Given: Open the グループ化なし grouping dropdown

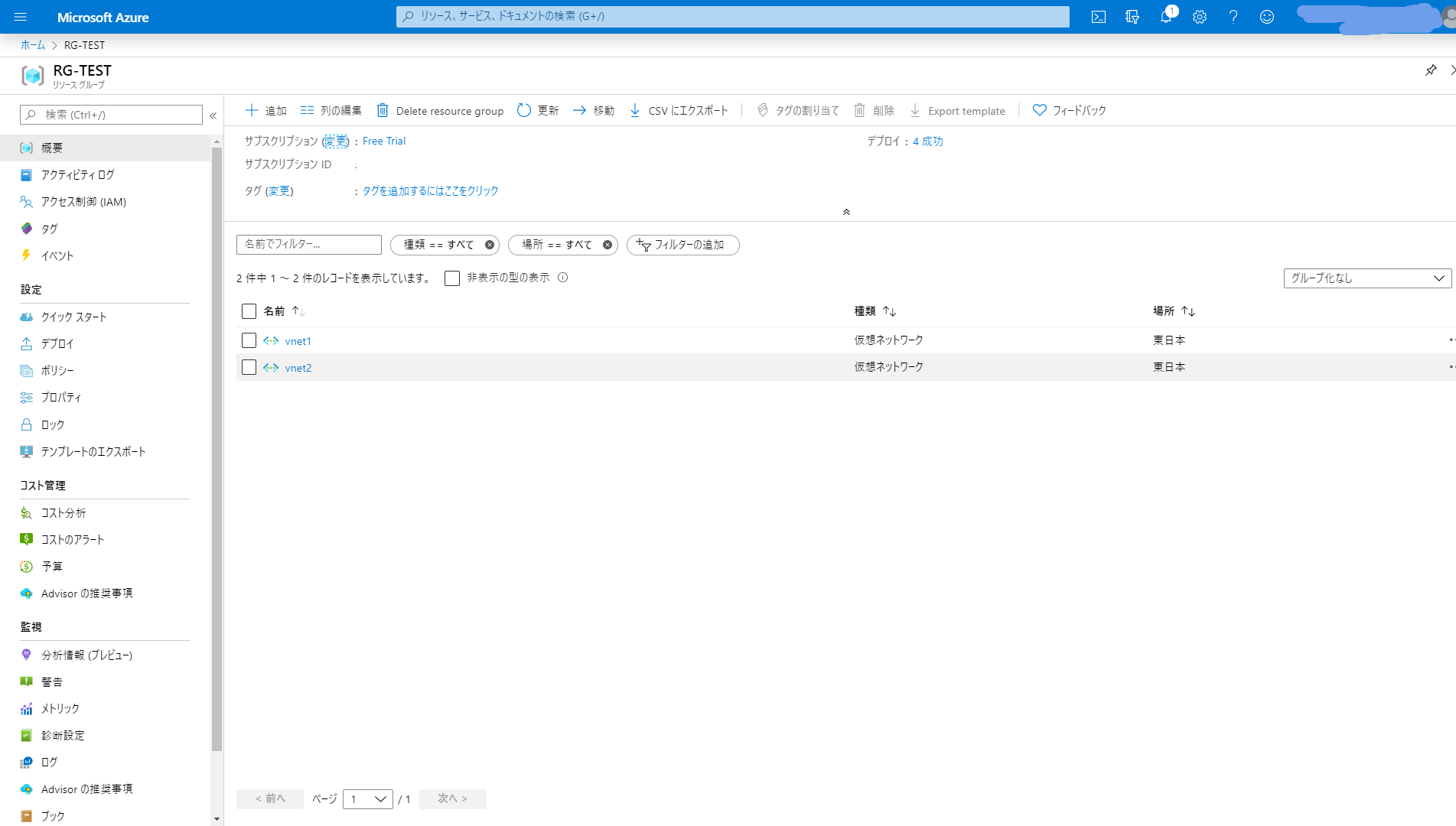Looking at the screenshot, I should [1366, 278].
